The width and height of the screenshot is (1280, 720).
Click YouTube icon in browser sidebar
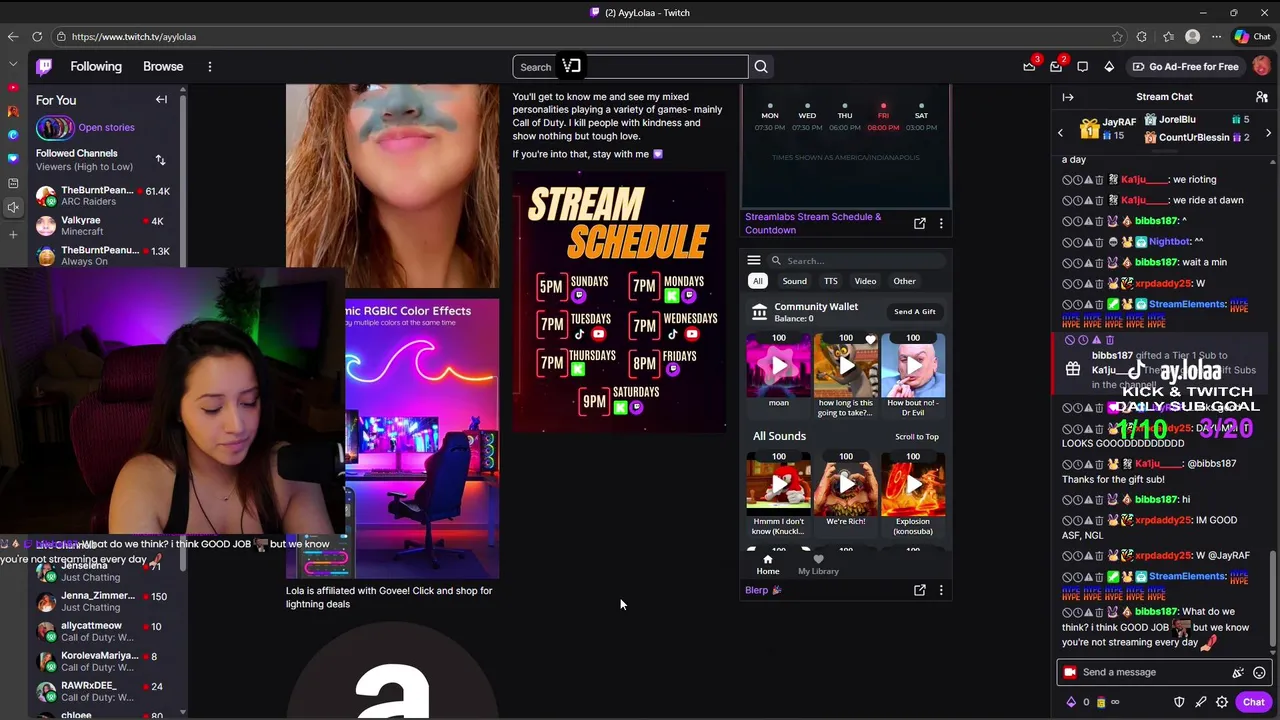(x=13, y=87)
